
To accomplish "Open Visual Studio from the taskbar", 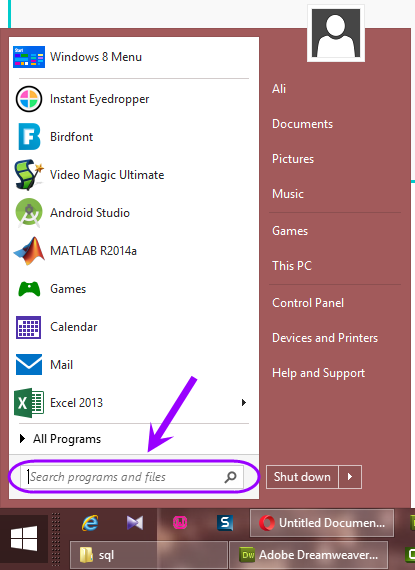I will click(135, 523).
